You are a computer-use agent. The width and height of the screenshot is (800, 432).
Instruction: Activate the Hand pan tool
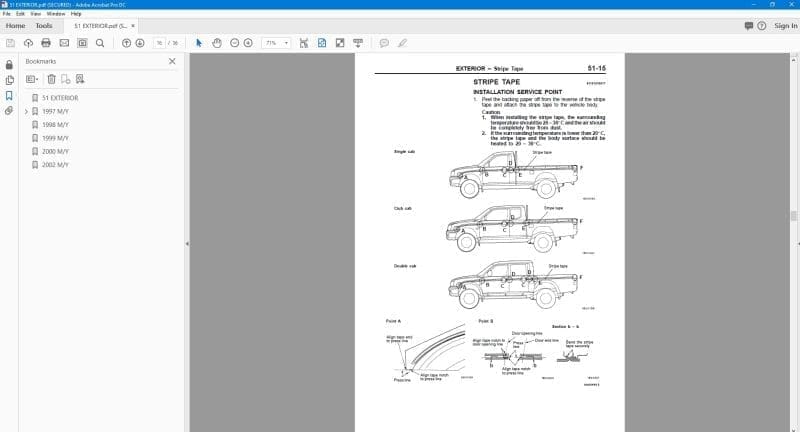pyautogui.click(x=217, y=43)
